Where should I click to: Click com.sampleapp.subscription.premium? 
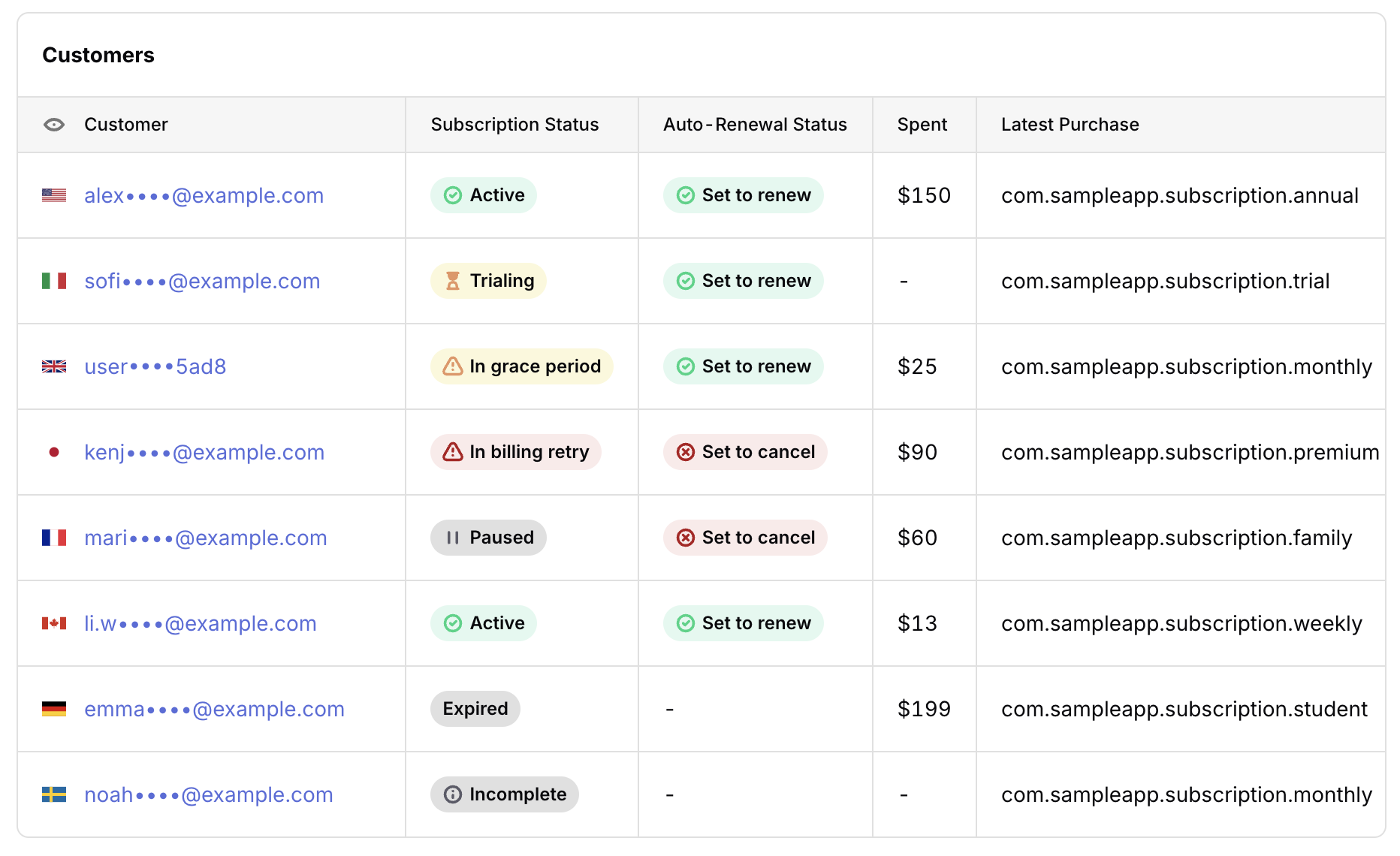(1190, 452)
